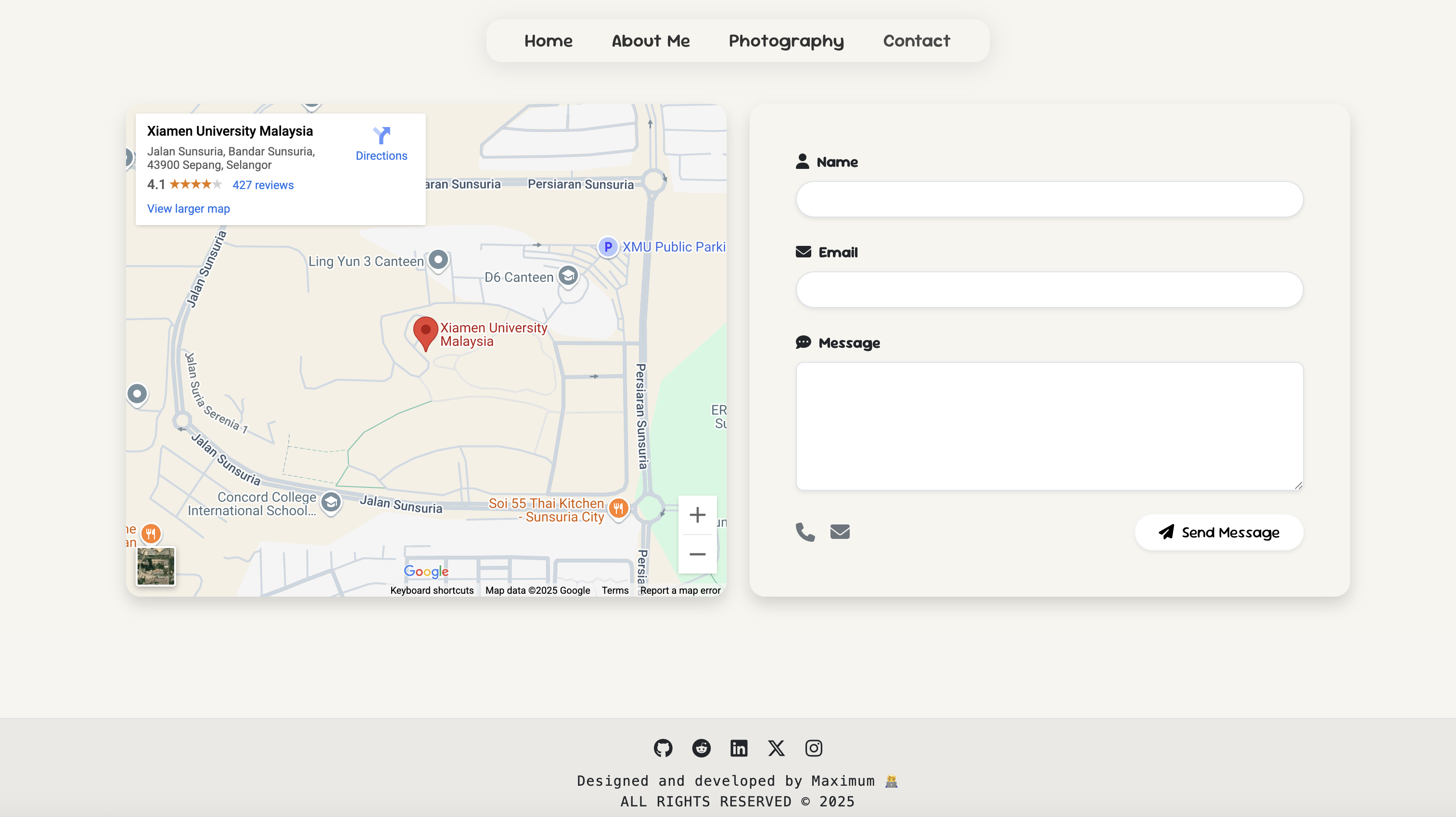This screenshot has height=817, width=1456.
Task: Open the About Me nav item
Action: point(651,41)
